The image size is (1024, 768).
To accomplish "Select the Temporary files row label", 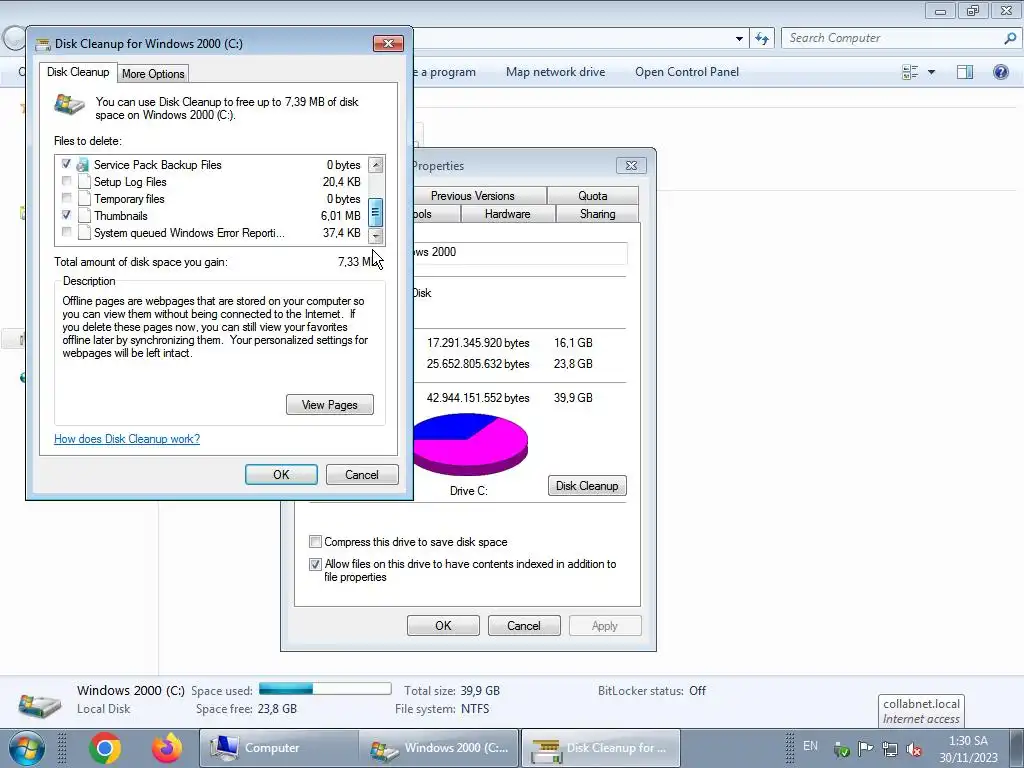I will pos(129,199).
